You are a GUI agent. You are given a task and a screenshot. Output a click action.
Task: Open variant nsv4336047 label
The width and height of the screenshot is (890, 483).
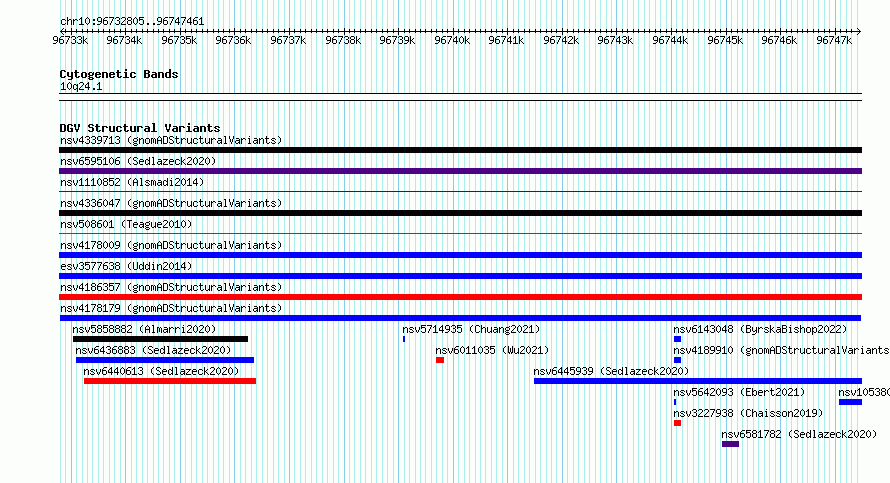pos(171,203)
